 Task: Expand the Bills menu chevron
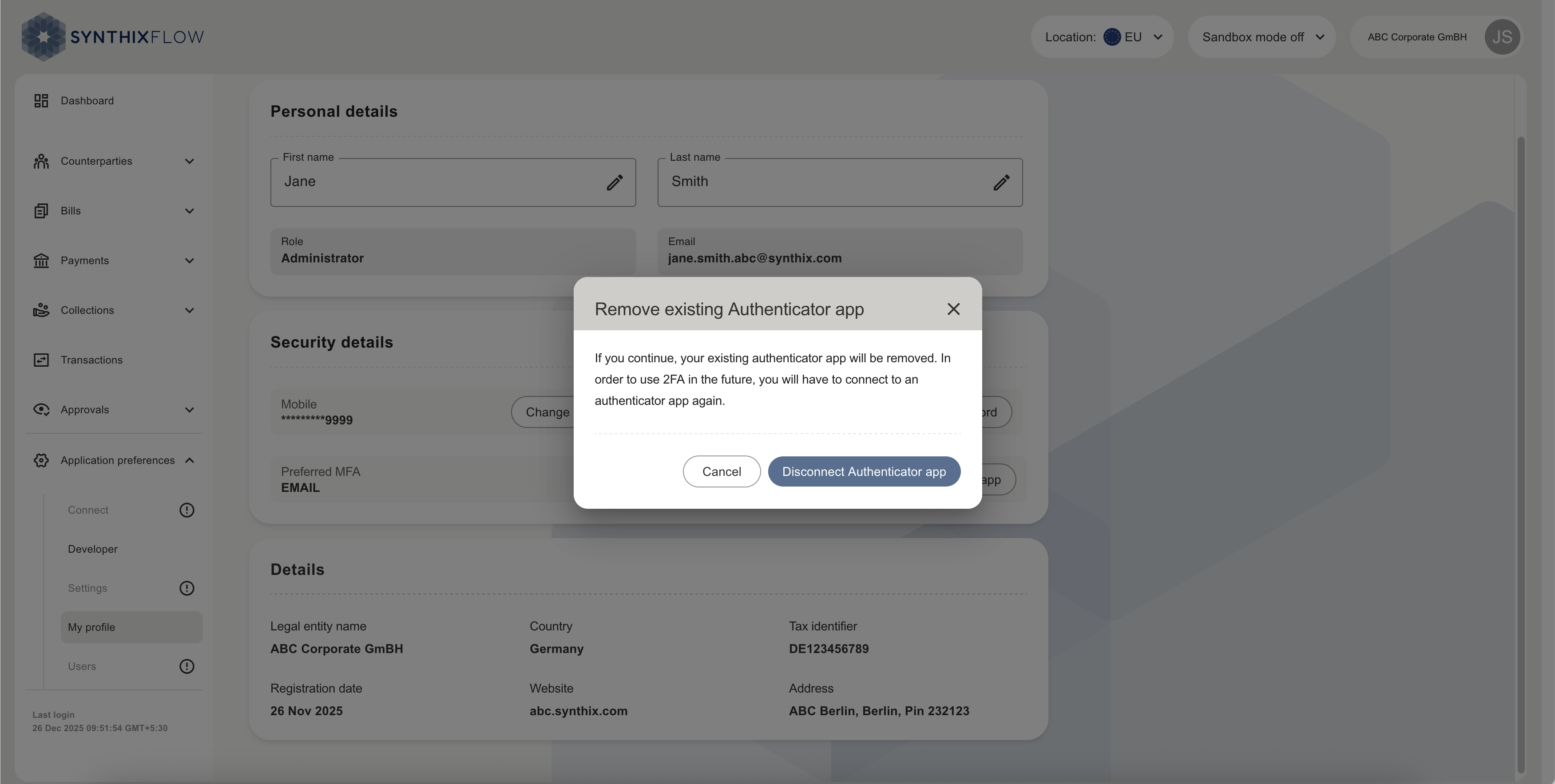[190, 210]
